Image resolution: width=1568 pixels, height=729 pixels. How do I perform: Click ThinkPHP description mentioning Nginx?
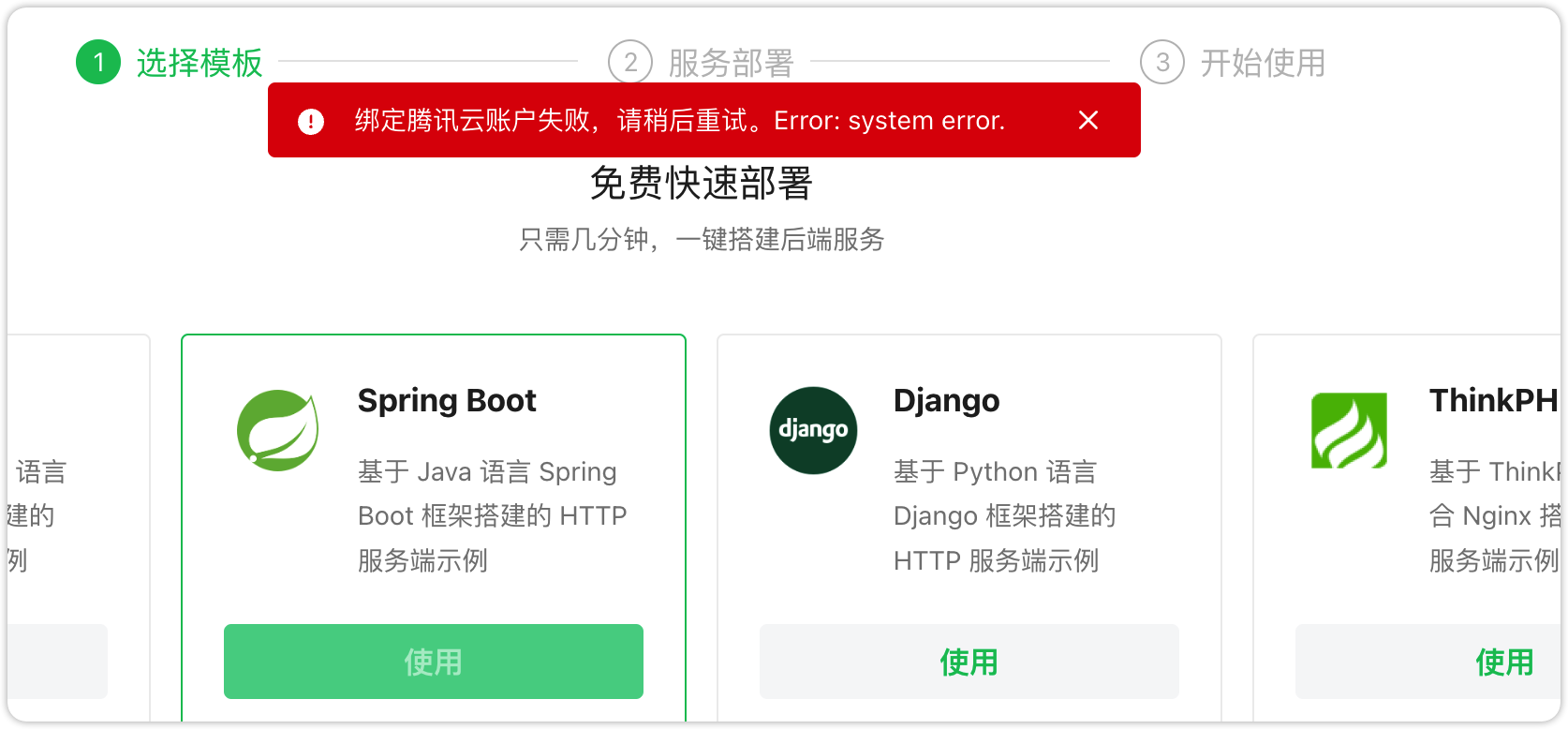point(1495,516)
